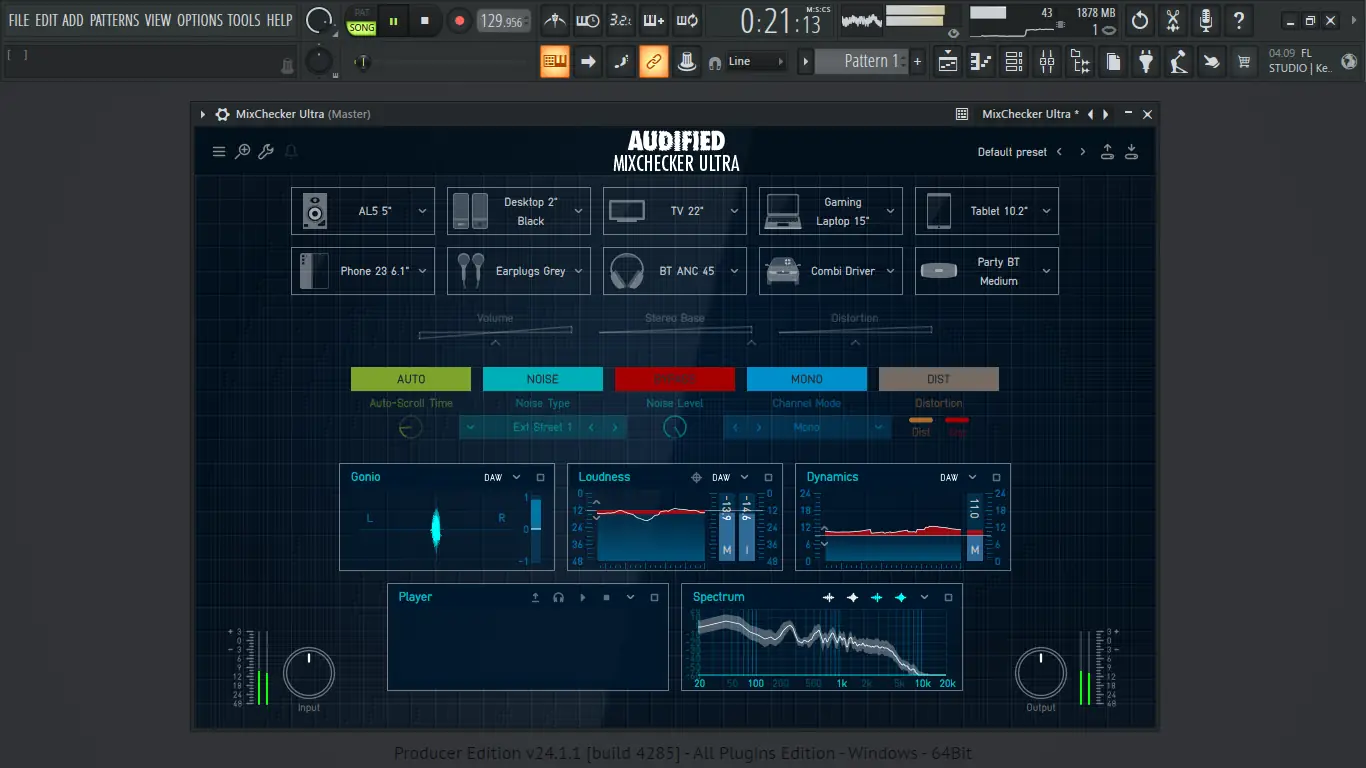The width and height of the screenshot is (1366, 768).
Task: Open the PATTERNS menu
Action: tap(115, 20)
